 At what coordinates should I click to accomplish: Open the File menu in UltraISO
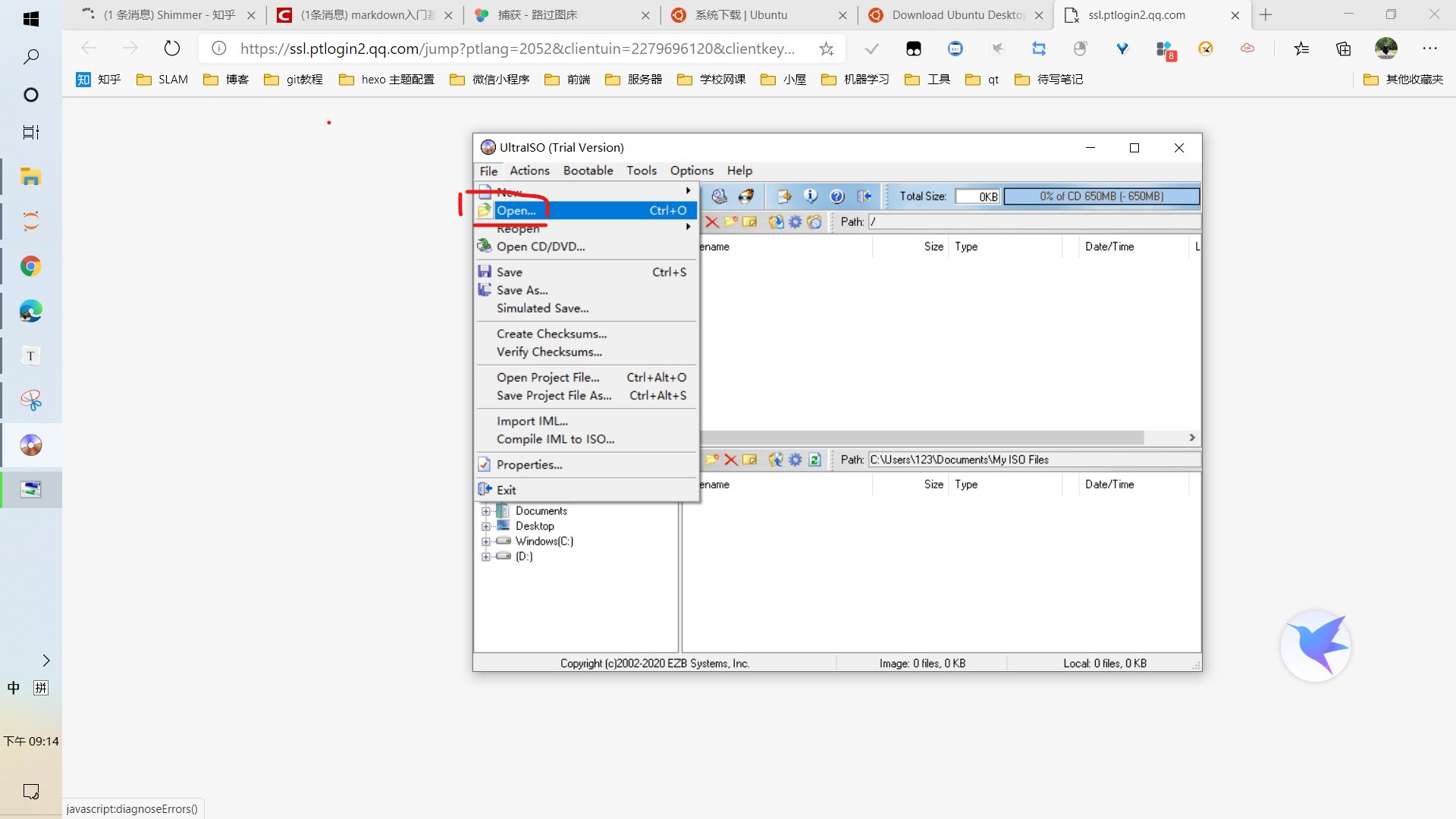click(488, 171)
